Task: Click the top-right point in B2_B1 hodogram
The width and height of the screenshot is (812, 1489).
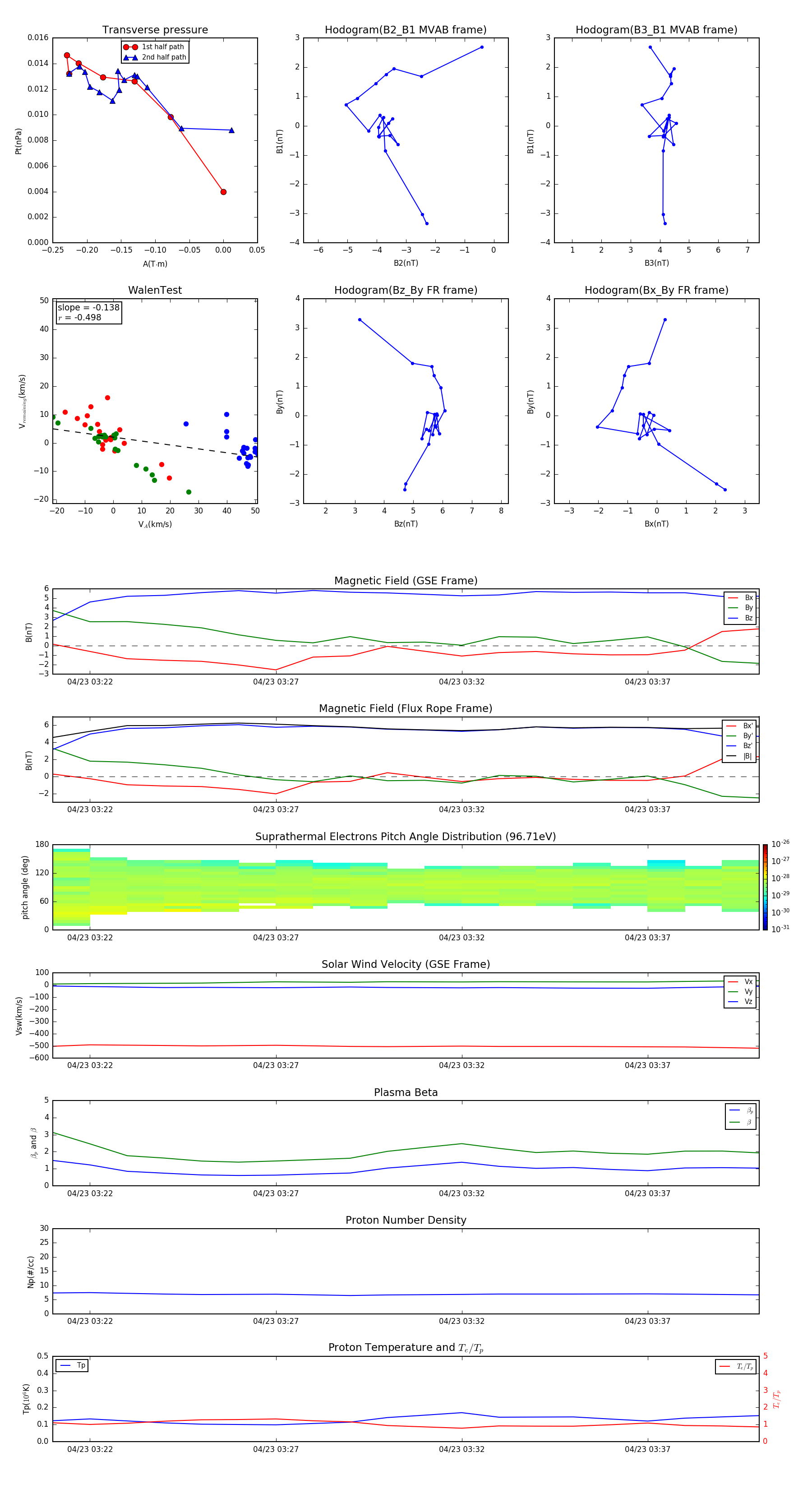Action: click(481, 47)
